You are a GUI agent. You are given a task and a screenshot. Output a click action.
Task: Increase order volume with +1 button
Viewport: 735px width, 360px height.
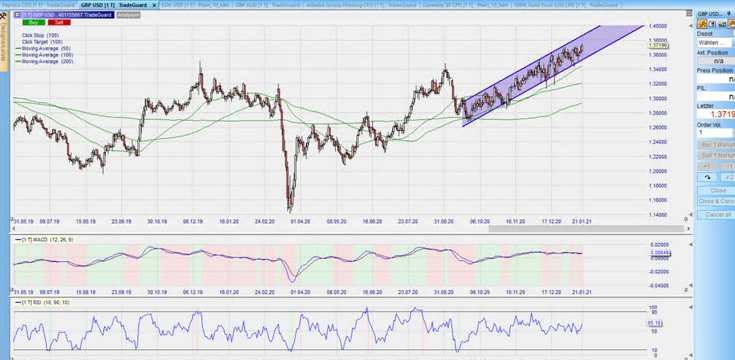pos(707,166)
